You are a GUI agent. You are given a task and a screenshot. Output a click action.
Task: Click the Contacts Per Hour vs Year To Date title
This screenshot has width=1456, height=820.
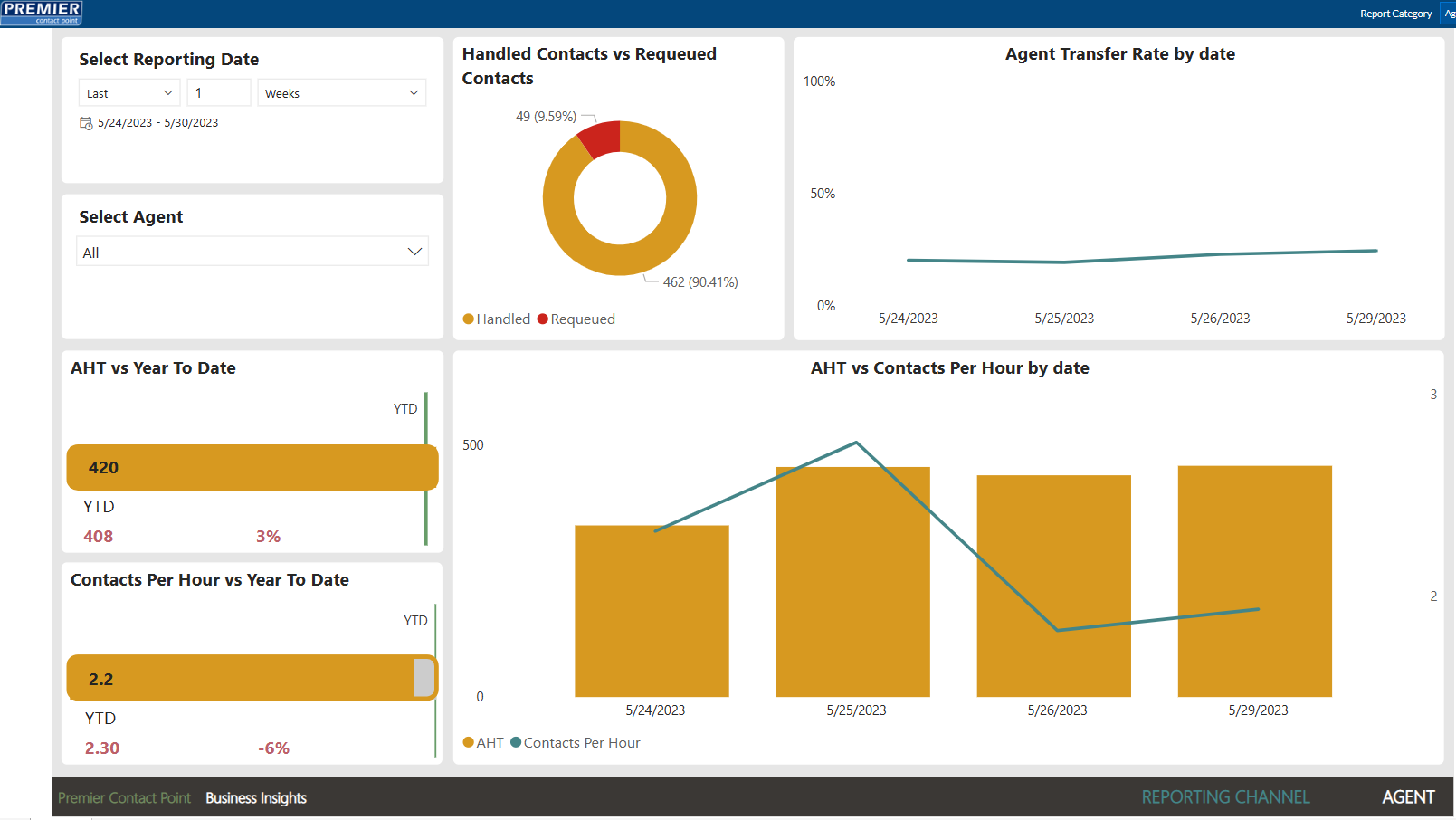[210, 580]
